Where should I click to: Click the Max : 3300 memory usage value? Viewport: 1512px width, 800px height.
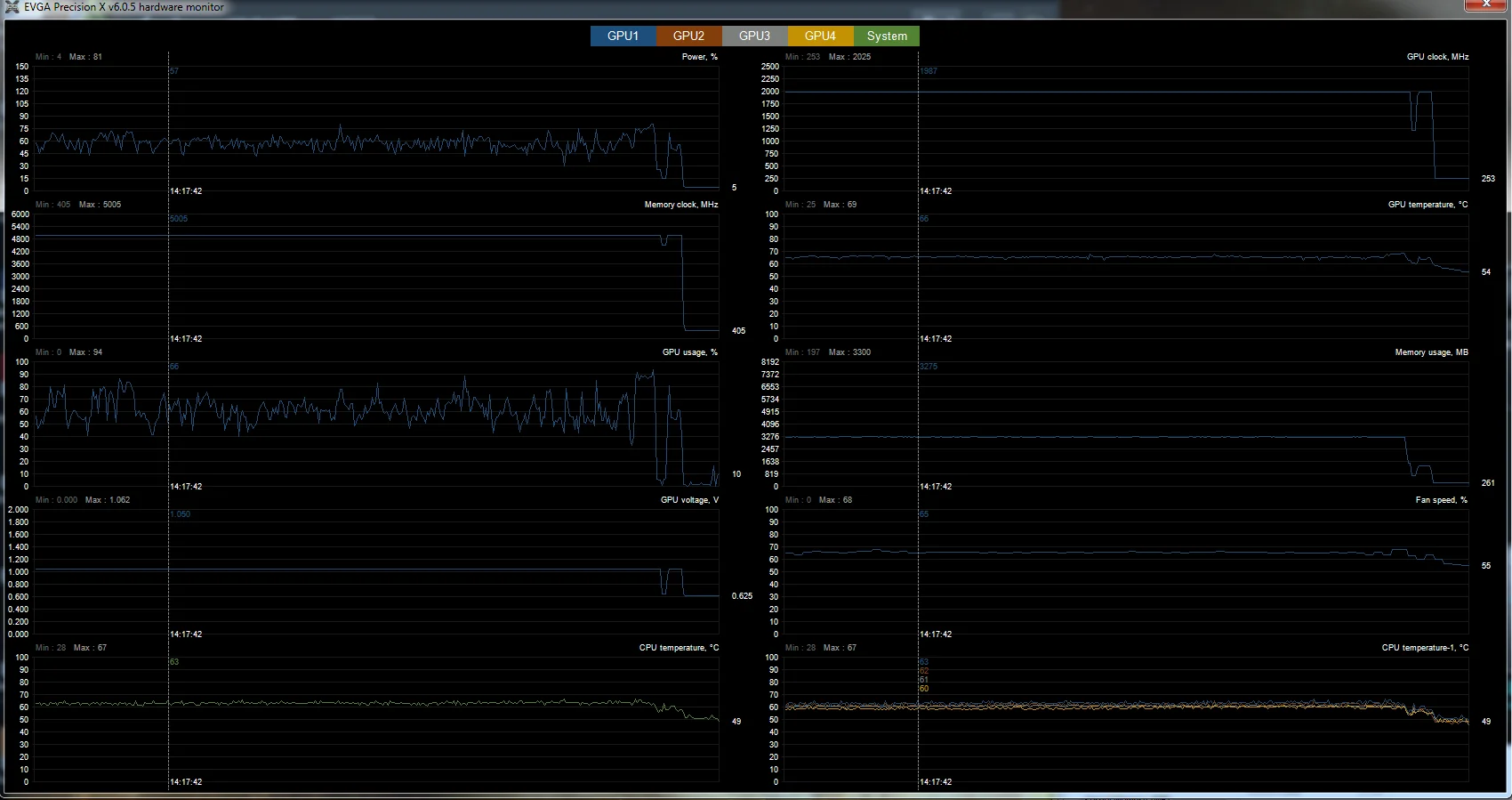tap(849, 352)
